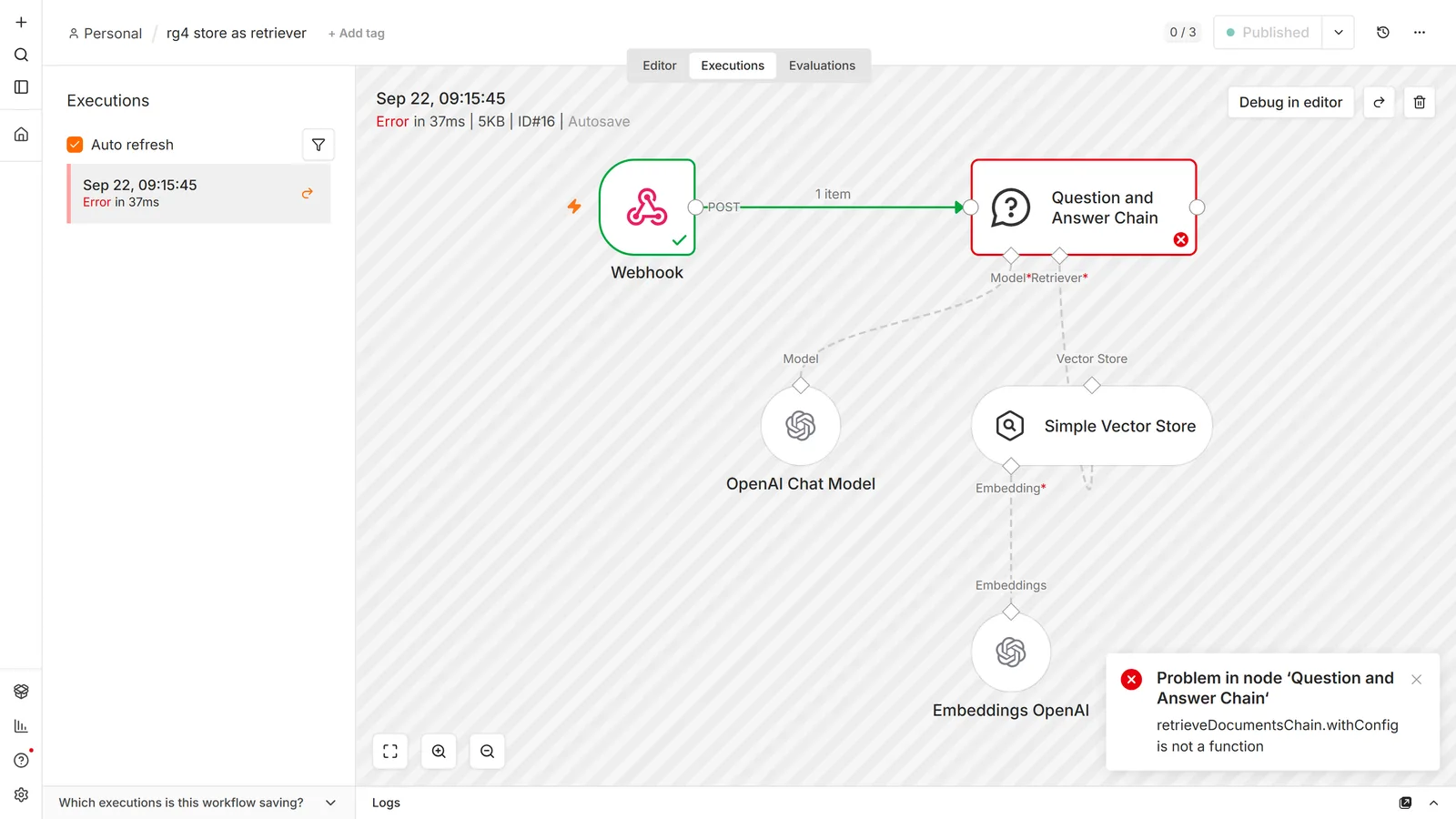
Task: Click the Published button
Action: 1268,33
